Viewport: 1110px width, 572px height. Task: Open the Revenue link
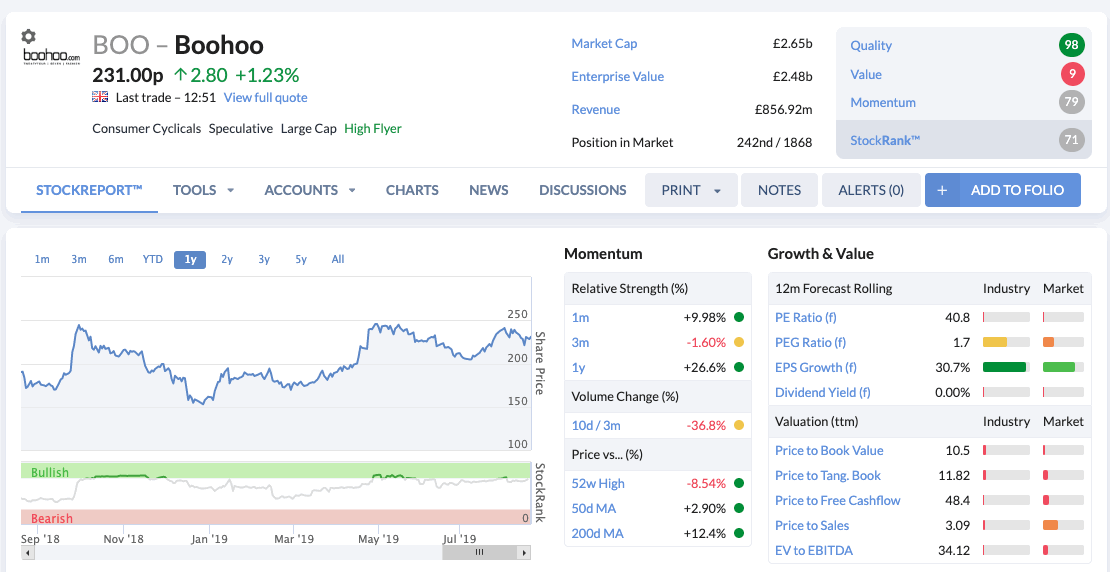click(x=595, y=110)
